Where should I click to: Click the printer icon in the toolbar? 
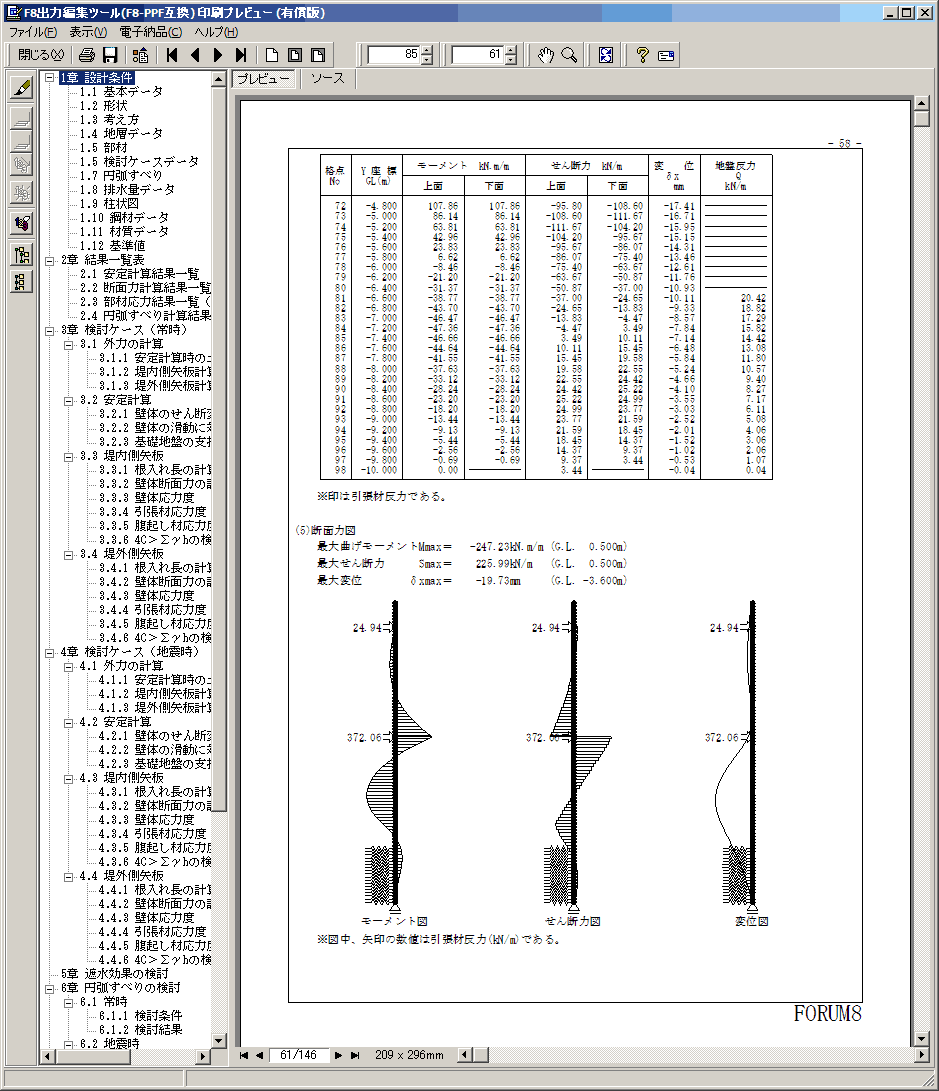click(x=87, y=55)
